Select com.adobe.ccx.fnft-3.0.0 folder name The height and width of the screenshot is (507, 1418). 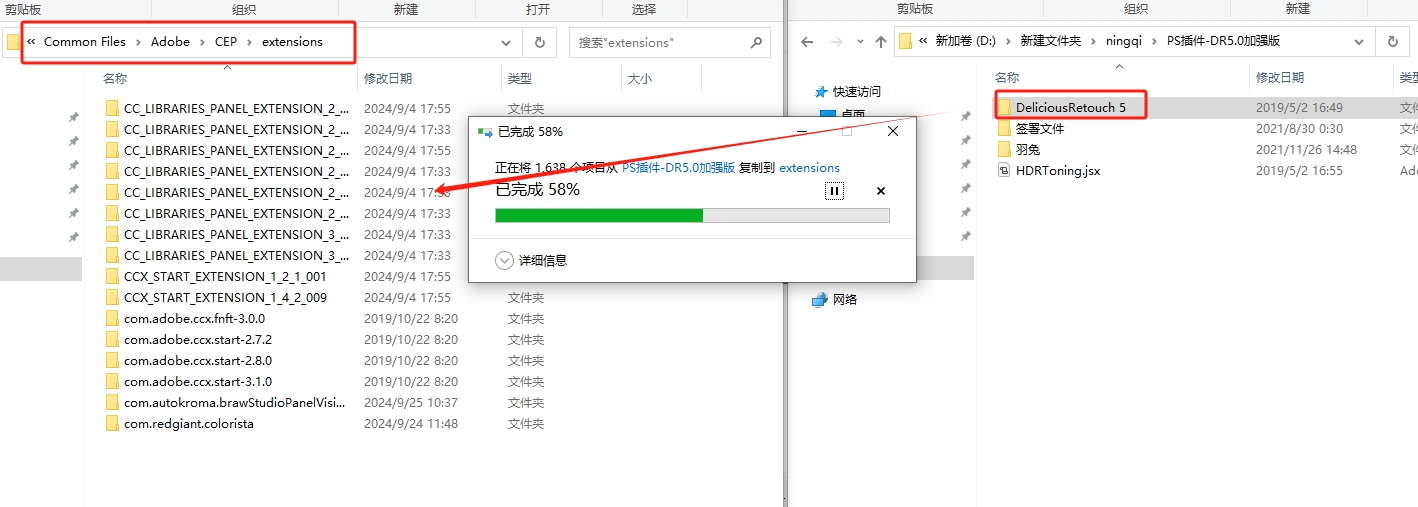click(194, 318)
